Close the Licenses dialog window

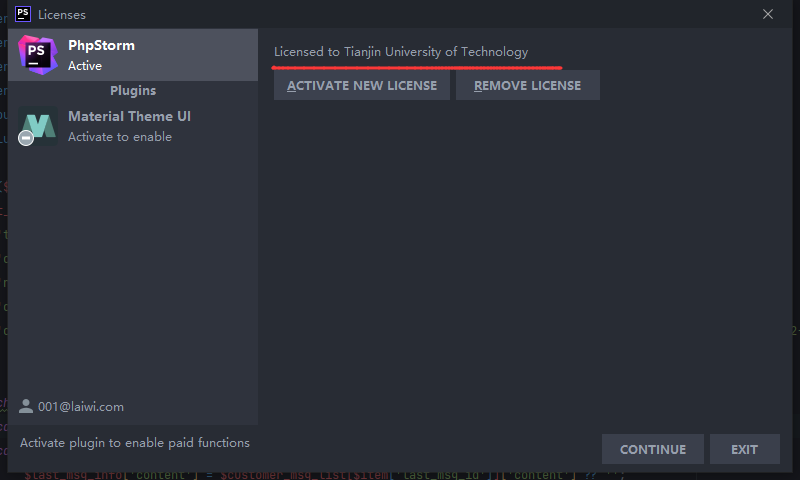(x=768, y=14)
